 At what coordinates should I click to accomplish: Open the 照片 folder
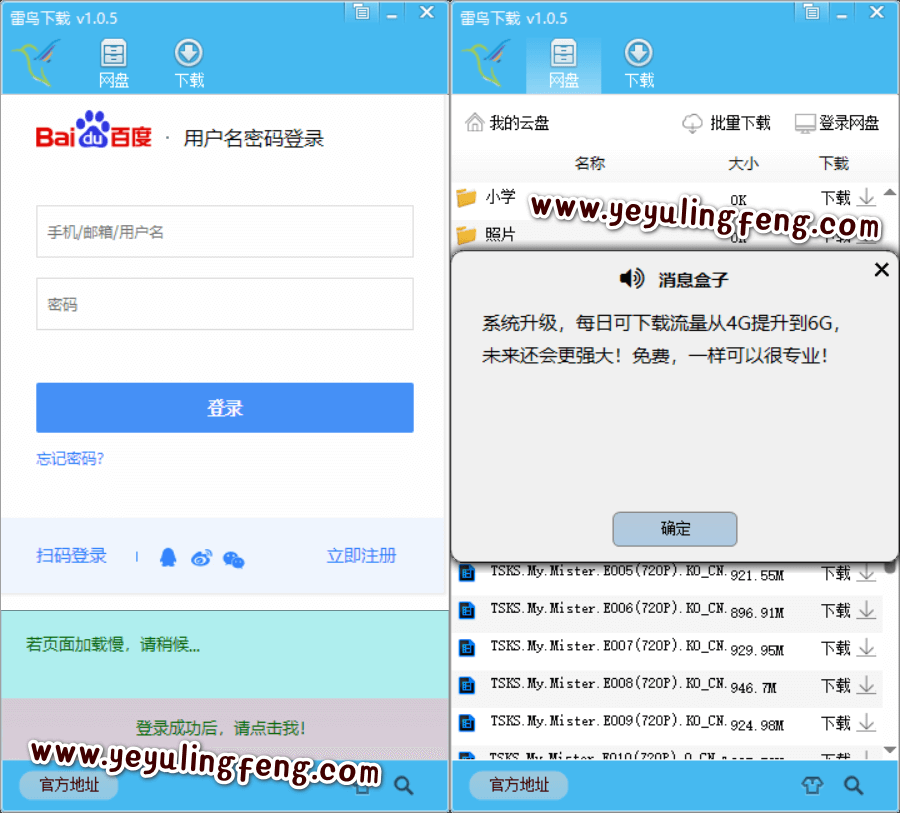point(500,234)
